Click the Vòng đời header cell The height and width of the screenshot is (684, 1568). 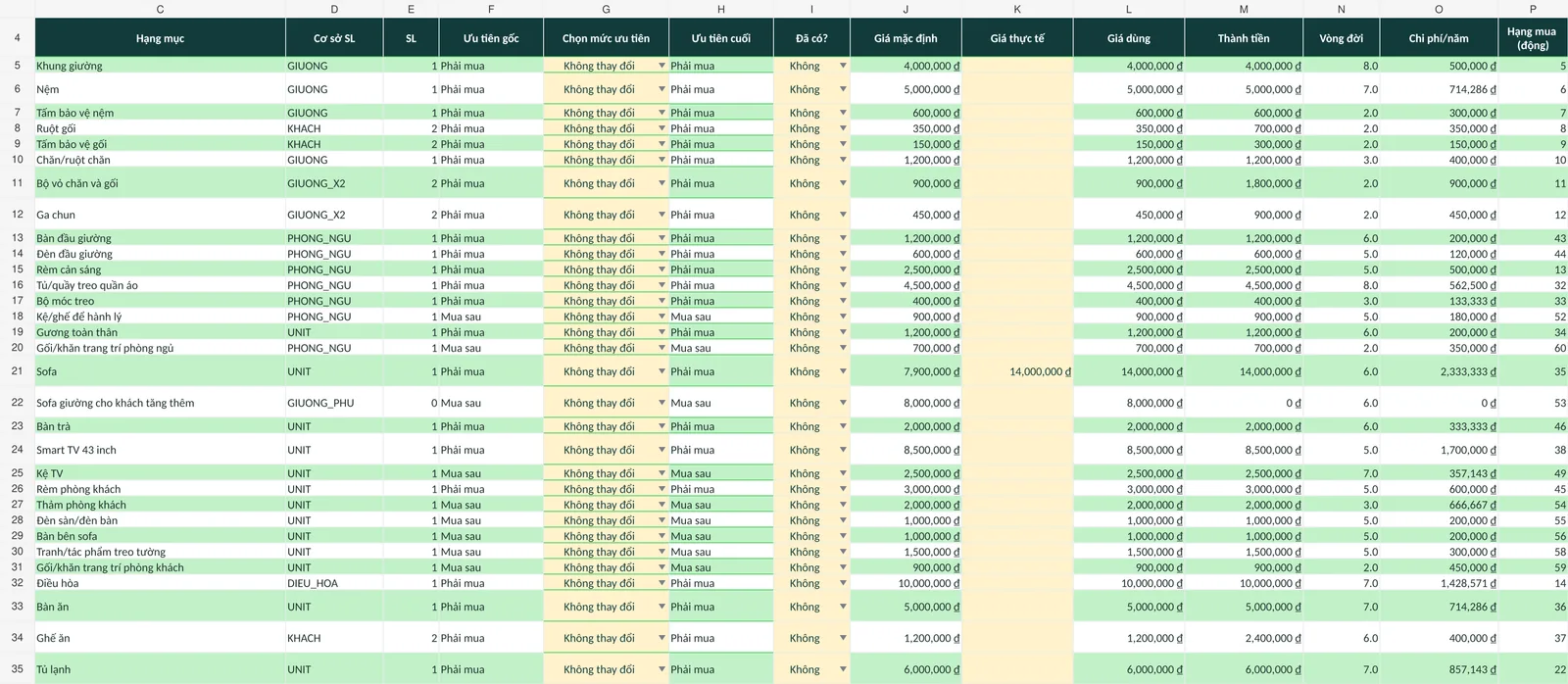[x=1342, y=38]
